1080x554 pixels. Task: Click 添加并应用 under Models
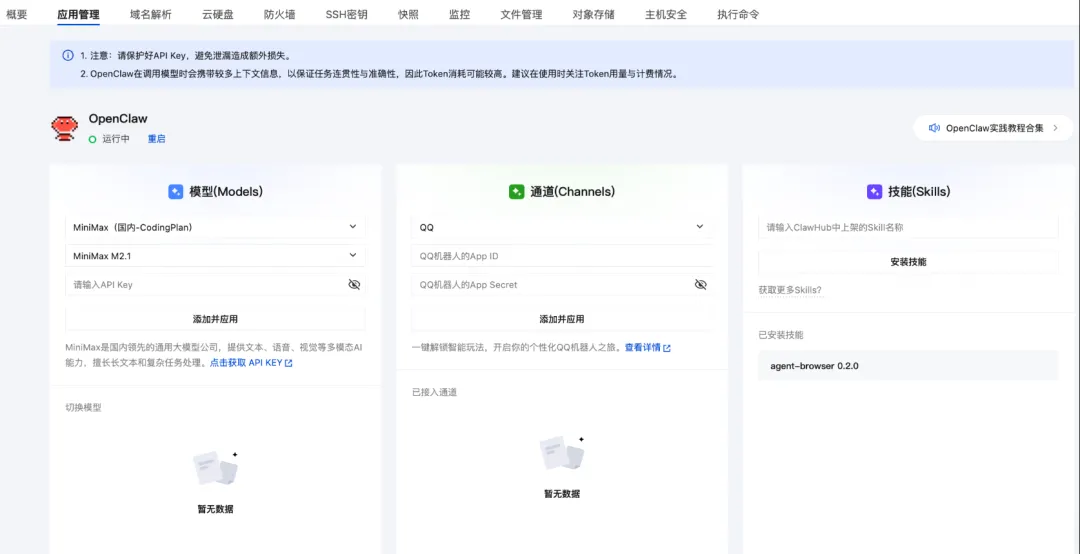pos(216,319)
